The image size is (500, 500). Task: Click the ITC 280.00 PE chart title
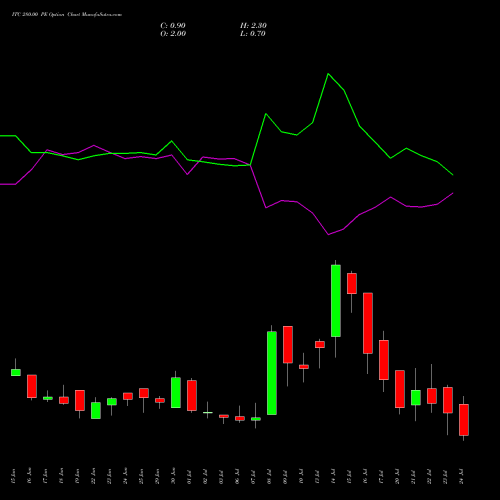tap(67, 15)
